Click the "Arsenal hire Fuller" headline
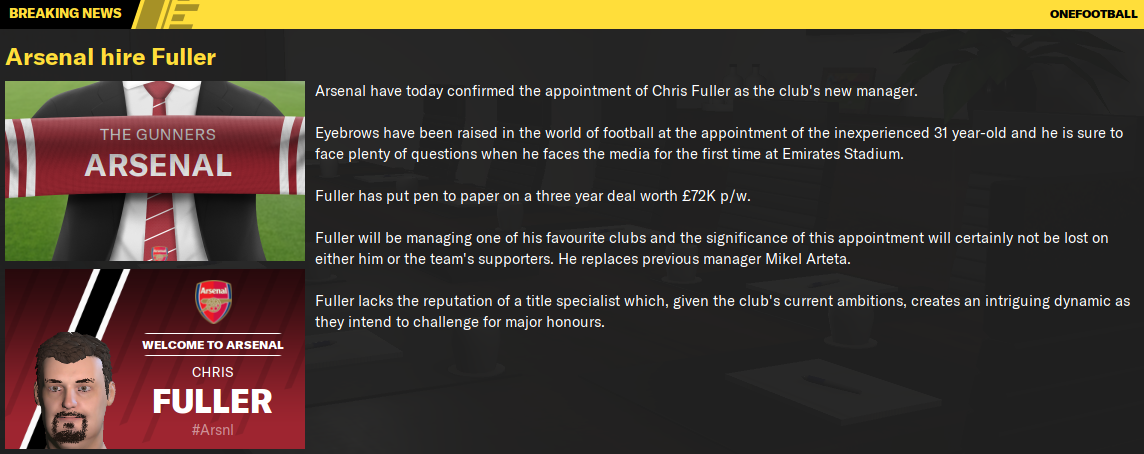Screen dimensions: 1144x454 click(x=111, y=56)
